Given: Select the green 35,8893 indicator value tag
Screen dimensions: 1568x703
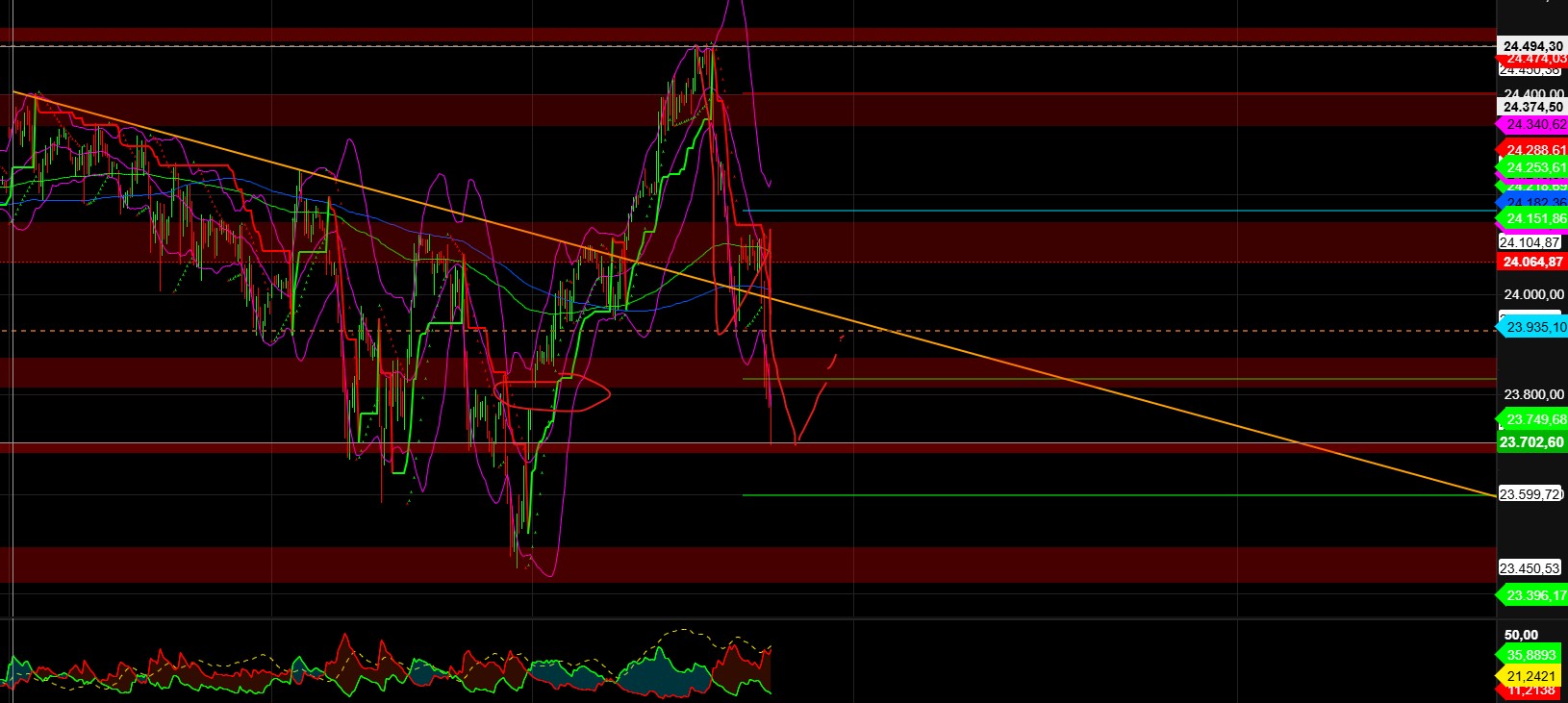Looking at the screenshot, I should 1530,655.
